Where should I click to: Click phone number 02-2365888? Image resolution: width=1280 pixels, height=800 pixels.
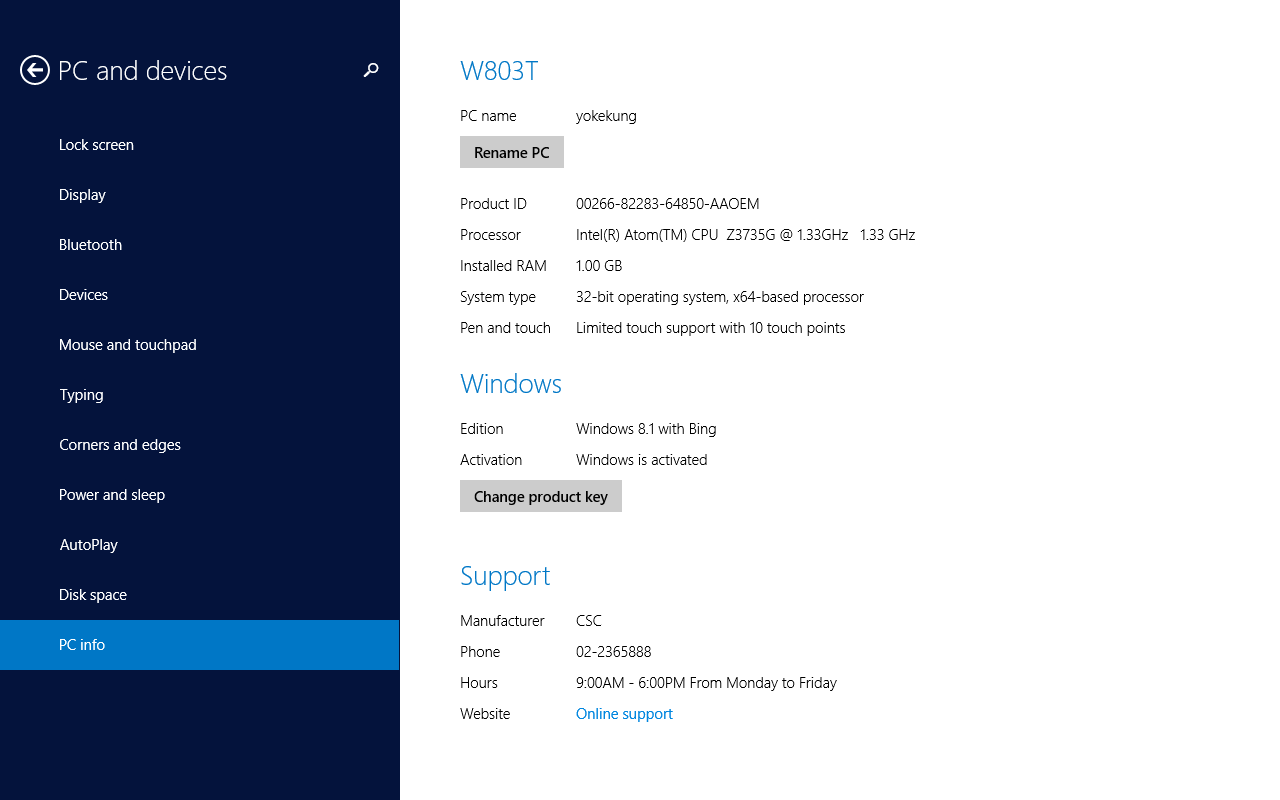(x=614, y=652)
